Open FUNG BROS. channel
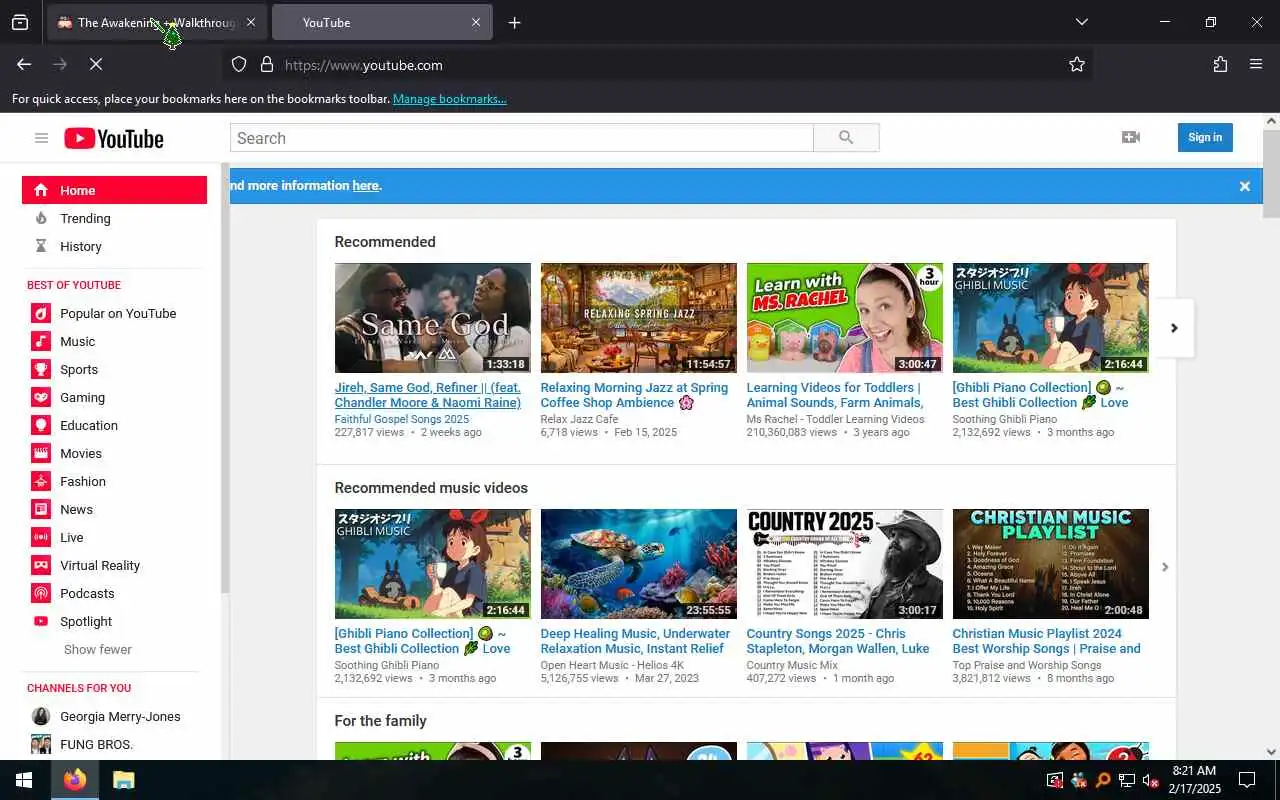 tap(96, 744)
